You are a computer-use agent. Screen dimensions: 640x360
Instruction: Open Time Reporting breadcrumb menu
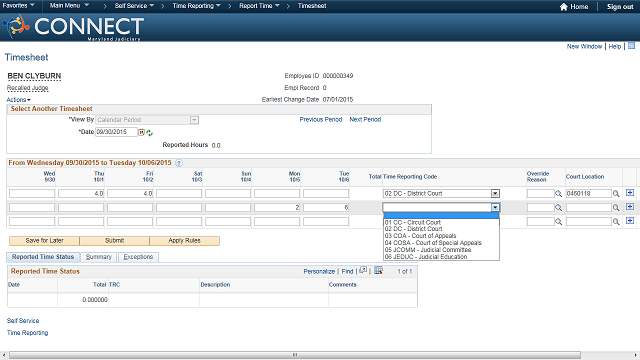(x=196, y=6)
